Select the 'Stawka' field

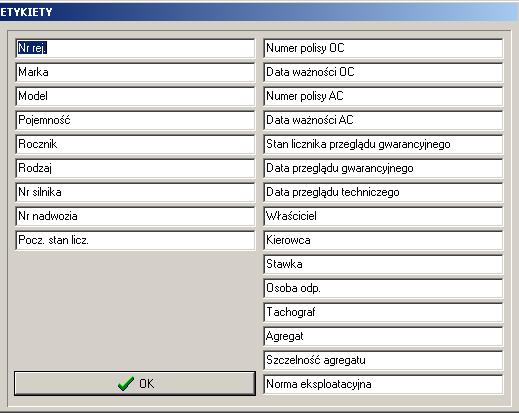[x=383, y=264]
